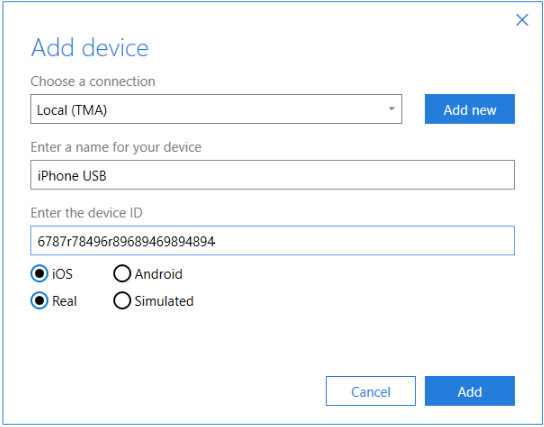The height and width of the screenshot is (427, 544).
Task: Click the Add new connection button
Action: (x=470, y=109)
